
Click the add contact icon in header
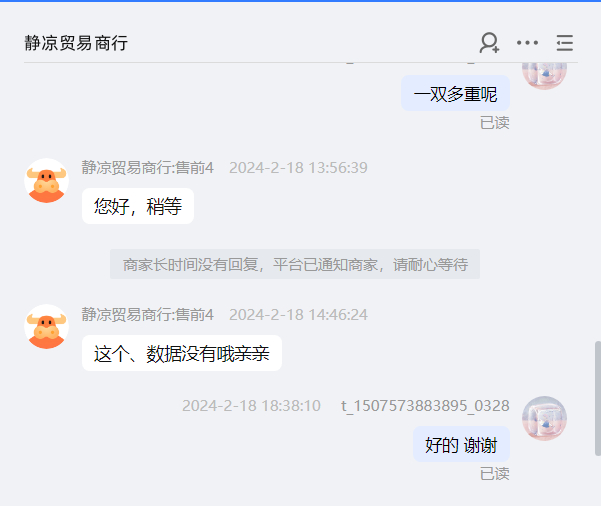(x=489, y=43)
